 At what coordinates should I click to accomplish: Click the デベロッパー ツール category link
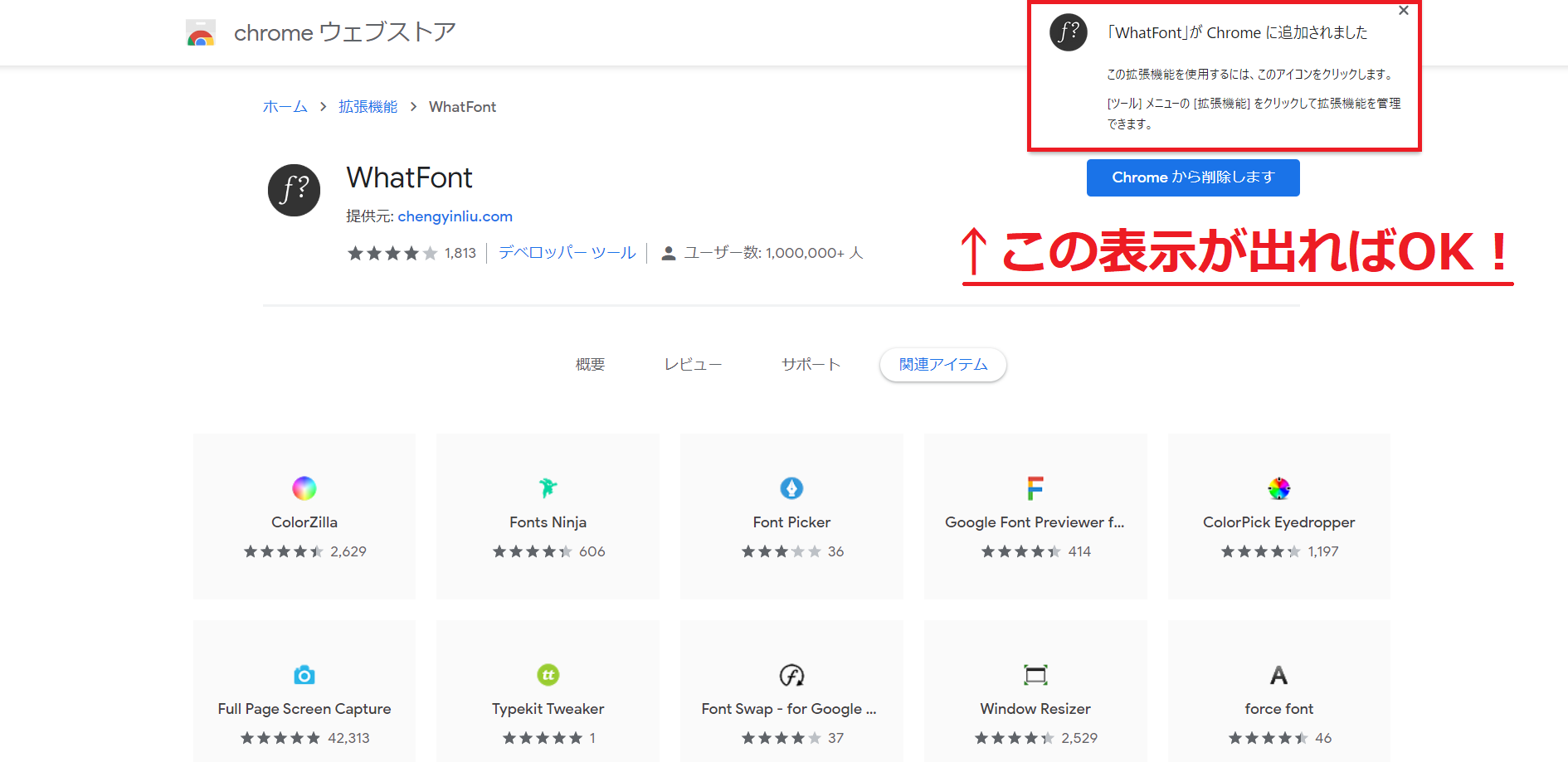(567, 253)
